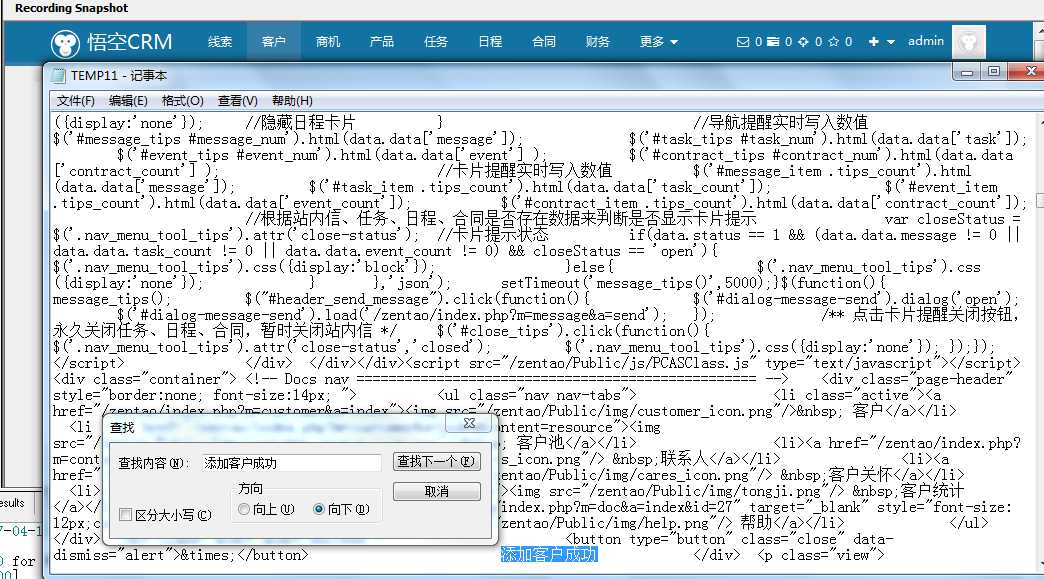Open the 帮助(H) menu in Notepad
The width and height of the screenshot is (1044, 579).
292,101
